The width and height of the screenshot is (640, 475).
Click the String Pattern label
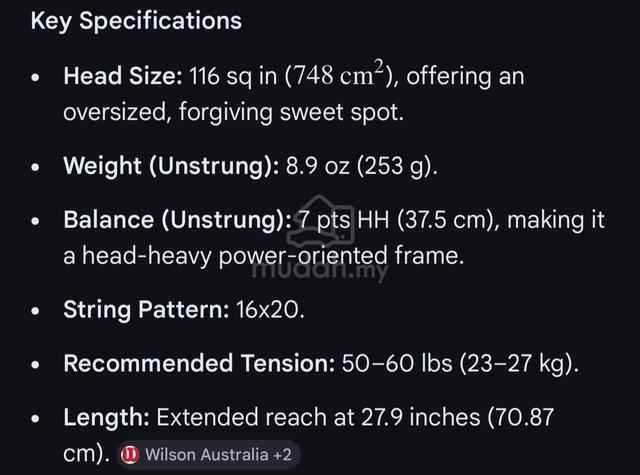[x=146, y=309]
